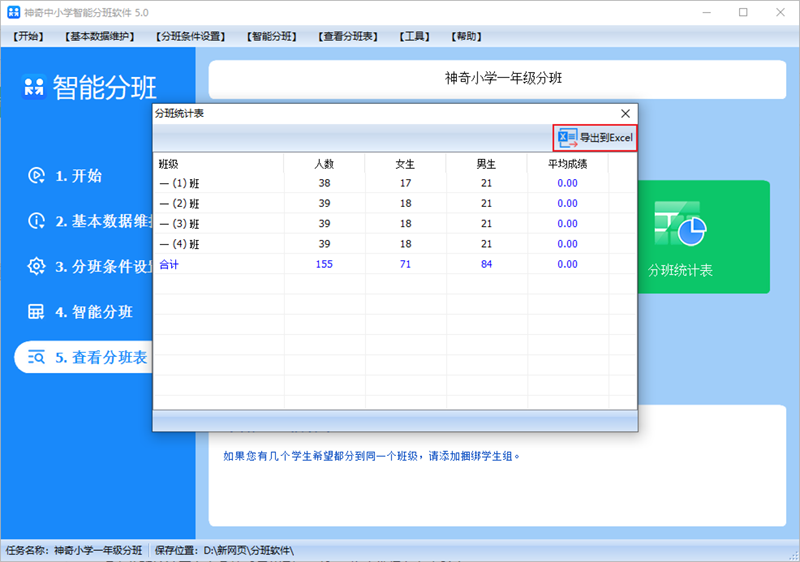Click the 人数 column header

(x=324, y=163)
